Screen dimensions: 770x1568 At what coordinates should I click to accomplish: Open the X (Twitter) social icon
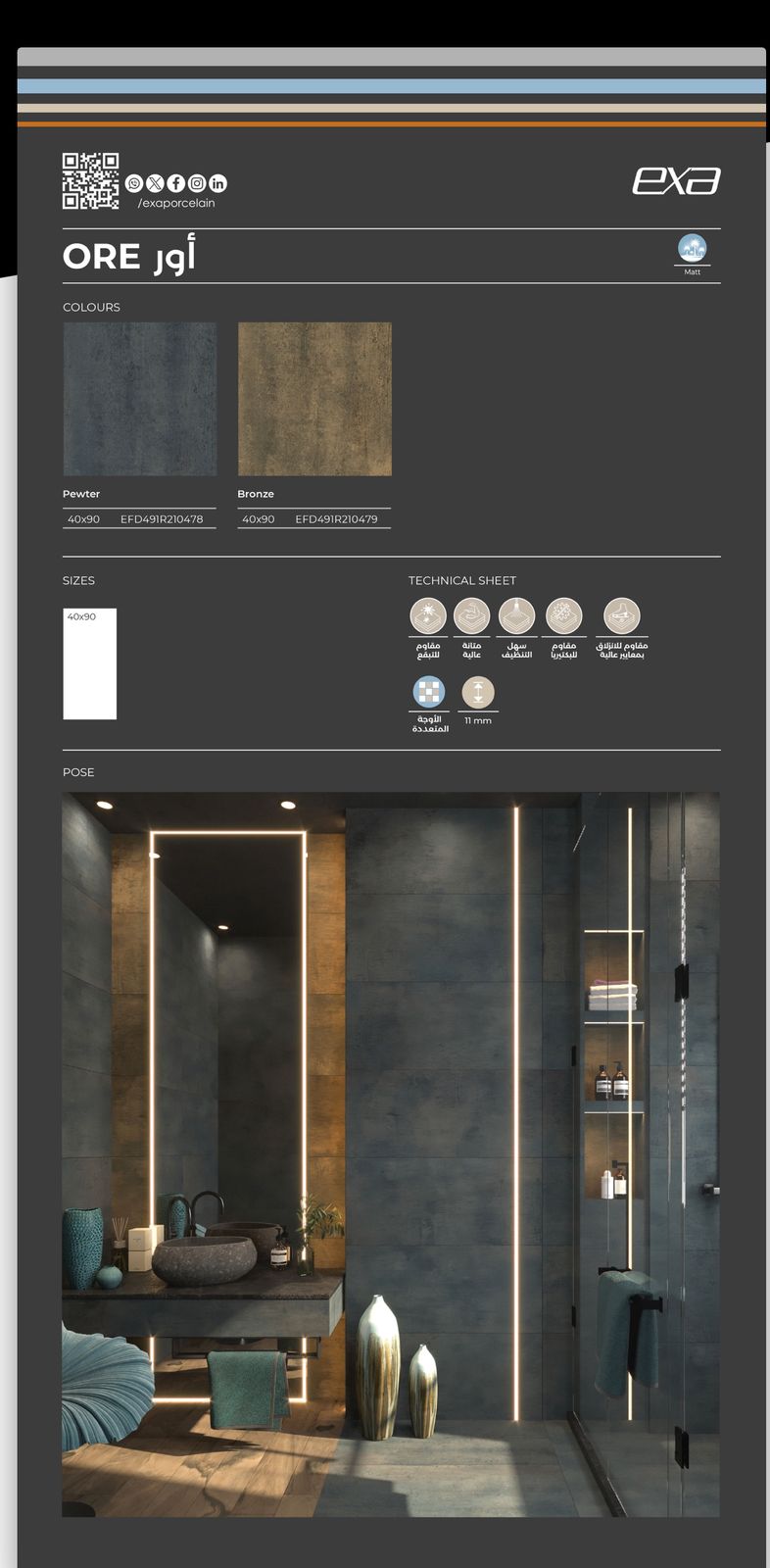tap(155, 183)
